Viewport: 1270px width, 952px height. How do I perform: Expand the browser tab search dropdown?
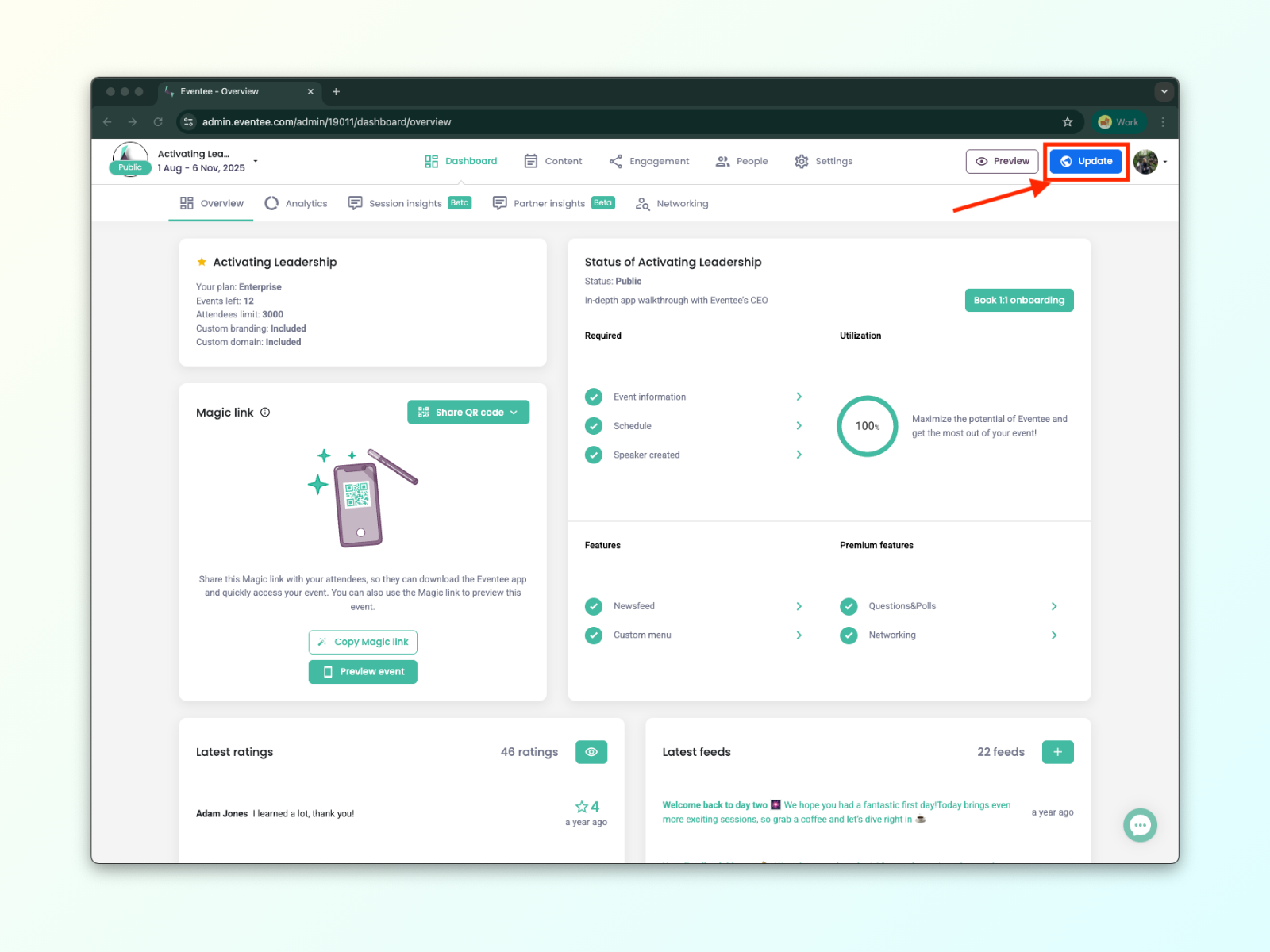click(x=1164, y=91)
